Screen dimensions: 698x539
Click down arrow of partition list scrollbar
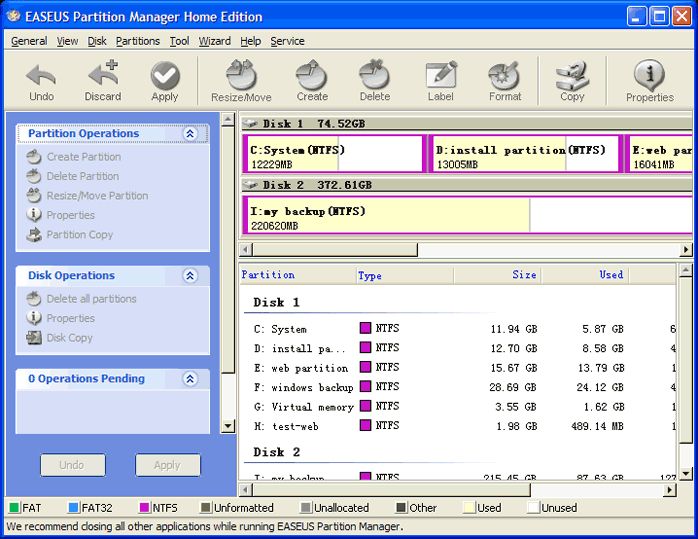pyautogui.click(x=686, y=474)
